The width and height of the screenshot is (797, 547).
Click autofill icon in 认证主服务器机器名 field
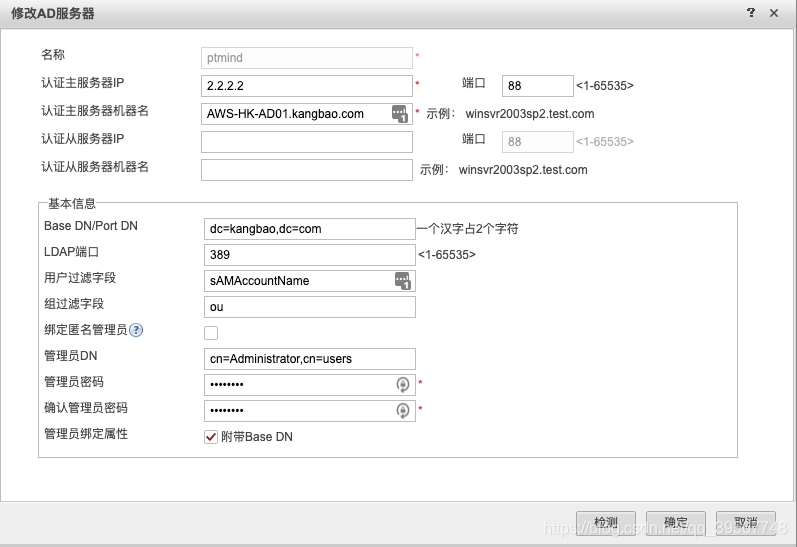point(400,114)
